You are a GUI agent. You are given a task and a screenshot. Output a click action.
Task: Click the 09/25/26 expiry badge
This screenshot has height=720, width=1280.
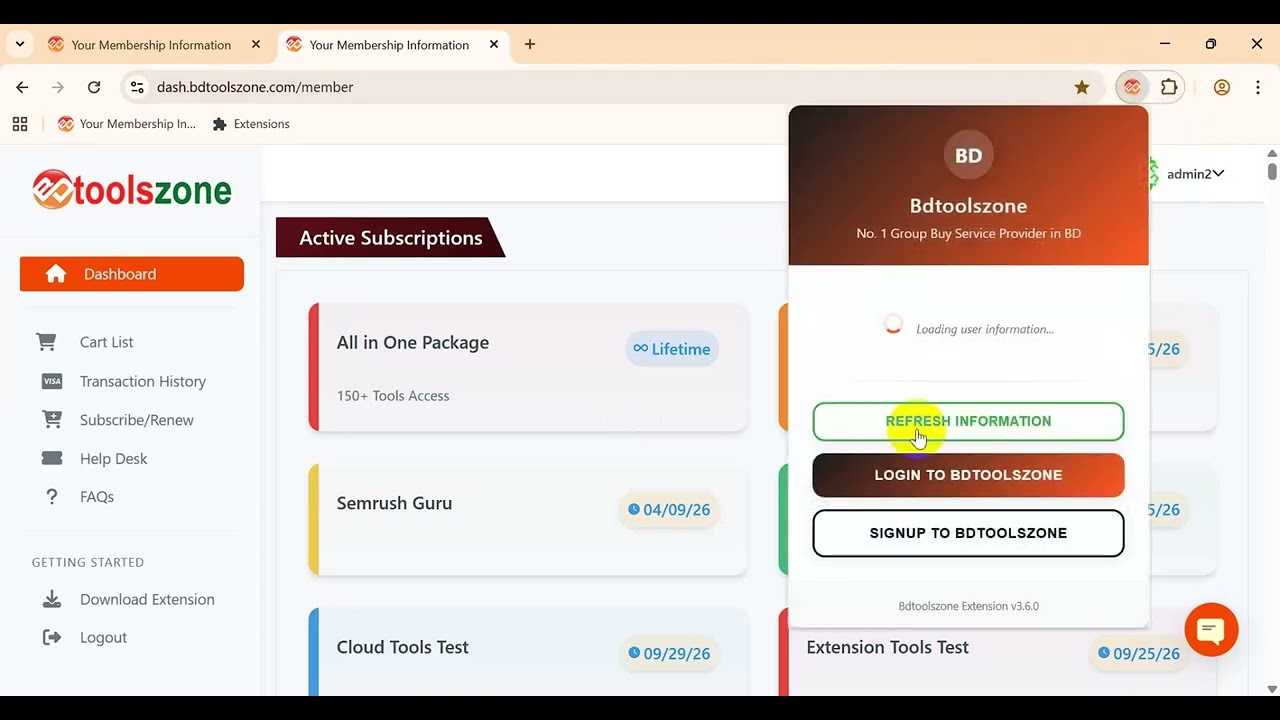pyautogui.click(x=1139, y=654)
